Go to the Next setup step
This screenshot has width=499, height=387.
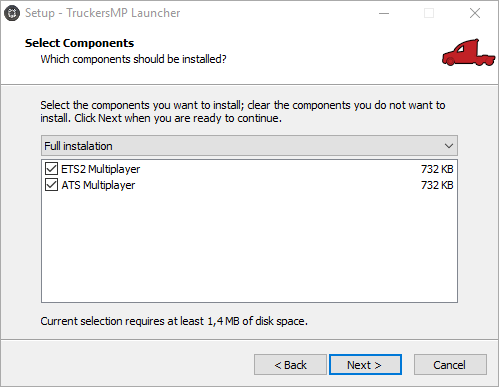365,365
